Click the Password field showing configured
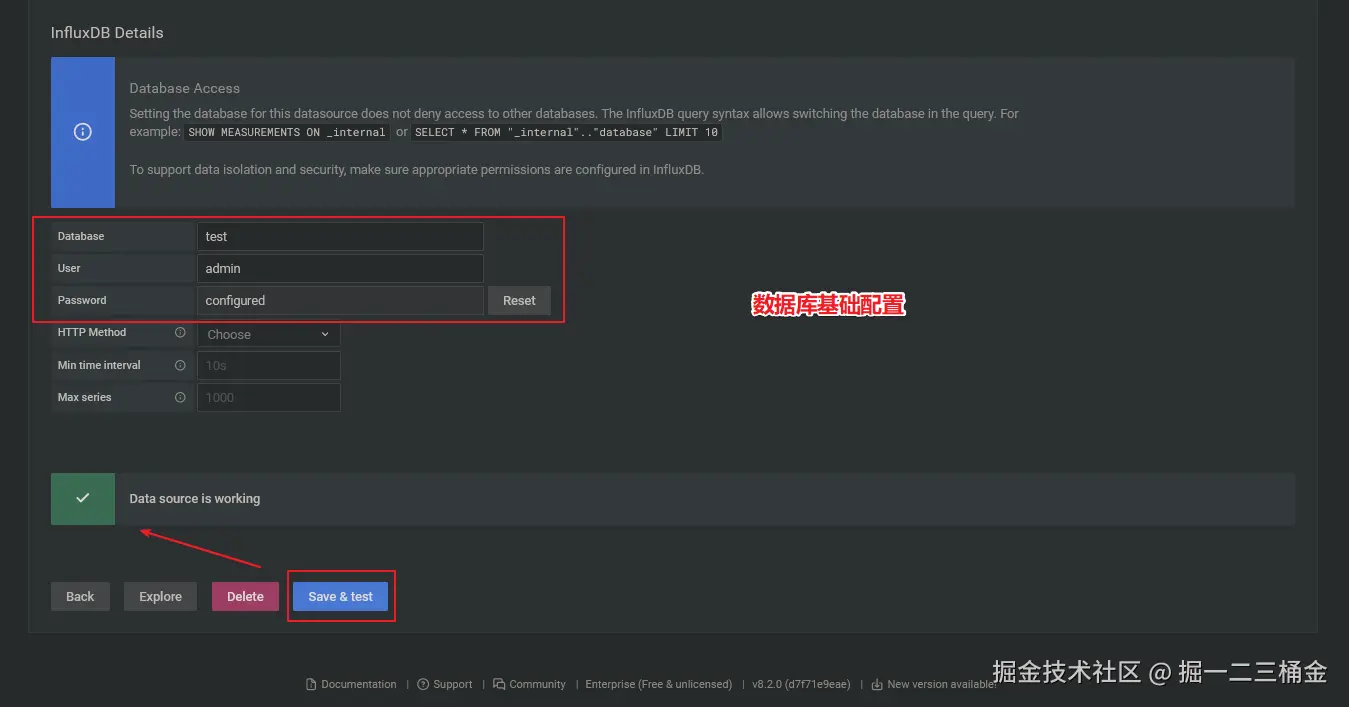1349x707 pixels. pyautogui.click(x=340, y=300)
